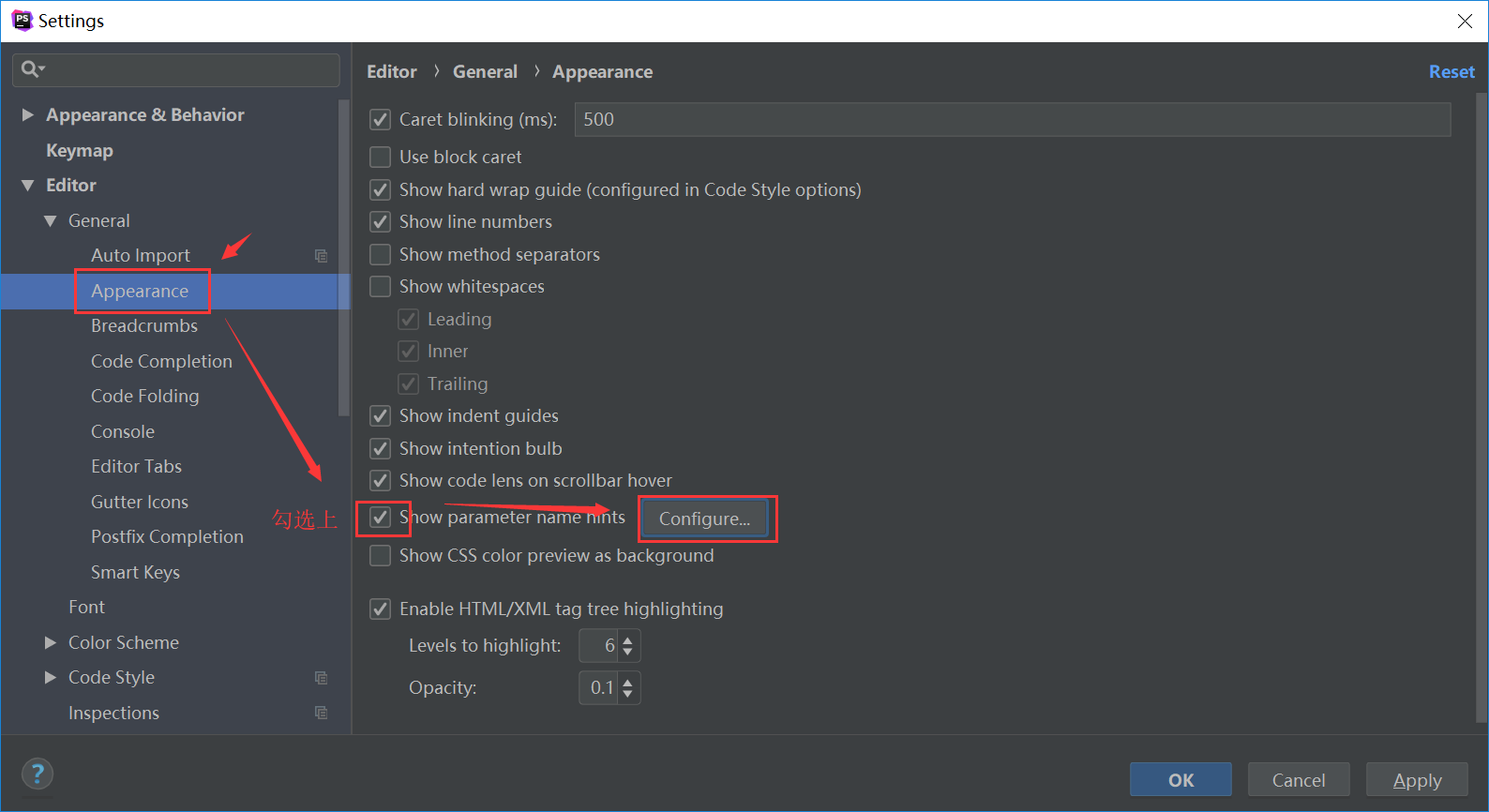Viewport: 1489px width, 812px height.
Task: Click the per-project icon beside Code Style
Action: tap(321, 678)
